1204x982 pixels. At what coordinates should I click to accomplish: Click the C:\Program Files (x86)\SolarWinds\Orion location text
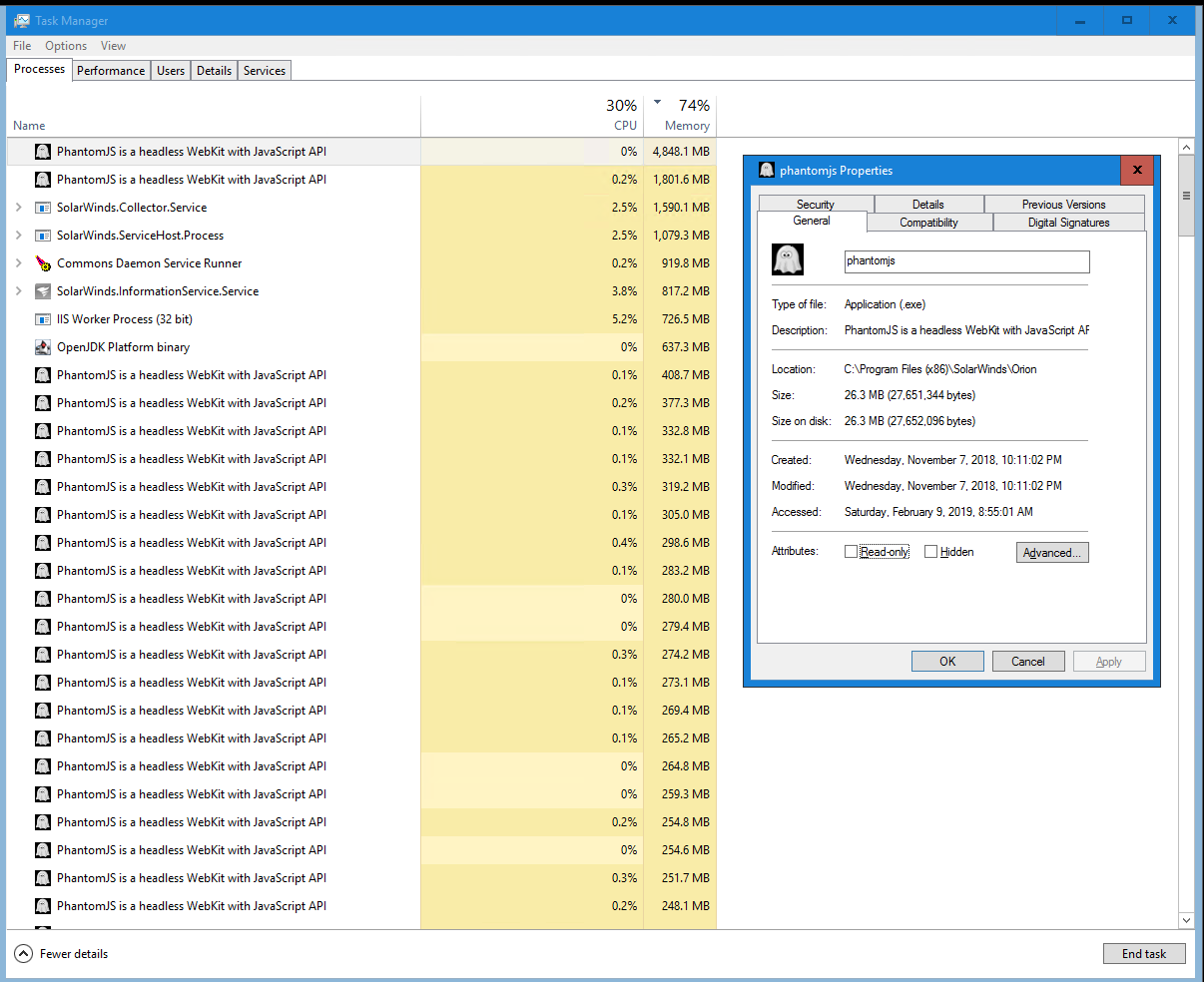click(940, 369)
